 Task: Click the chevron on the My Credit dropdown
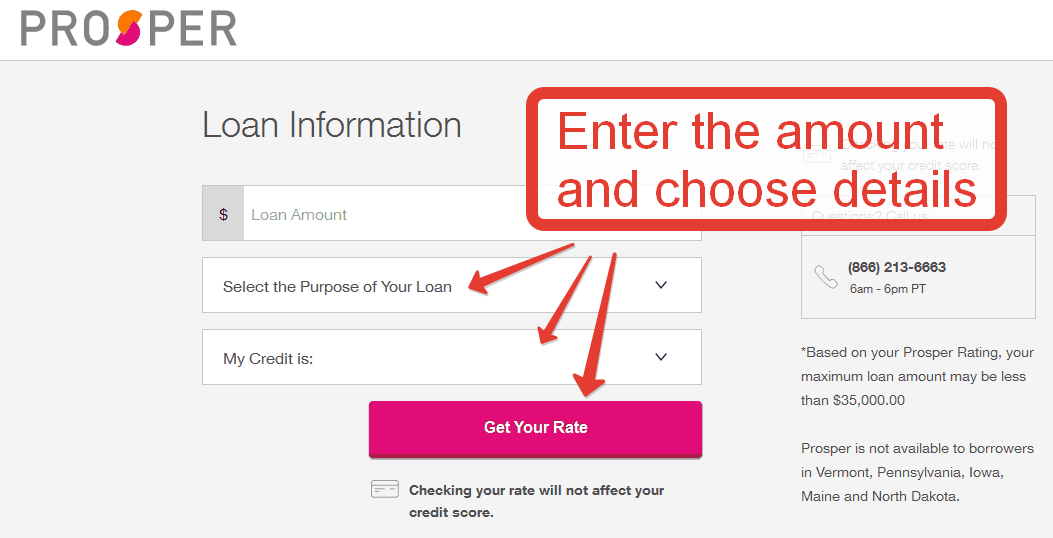tap(661, 357)
